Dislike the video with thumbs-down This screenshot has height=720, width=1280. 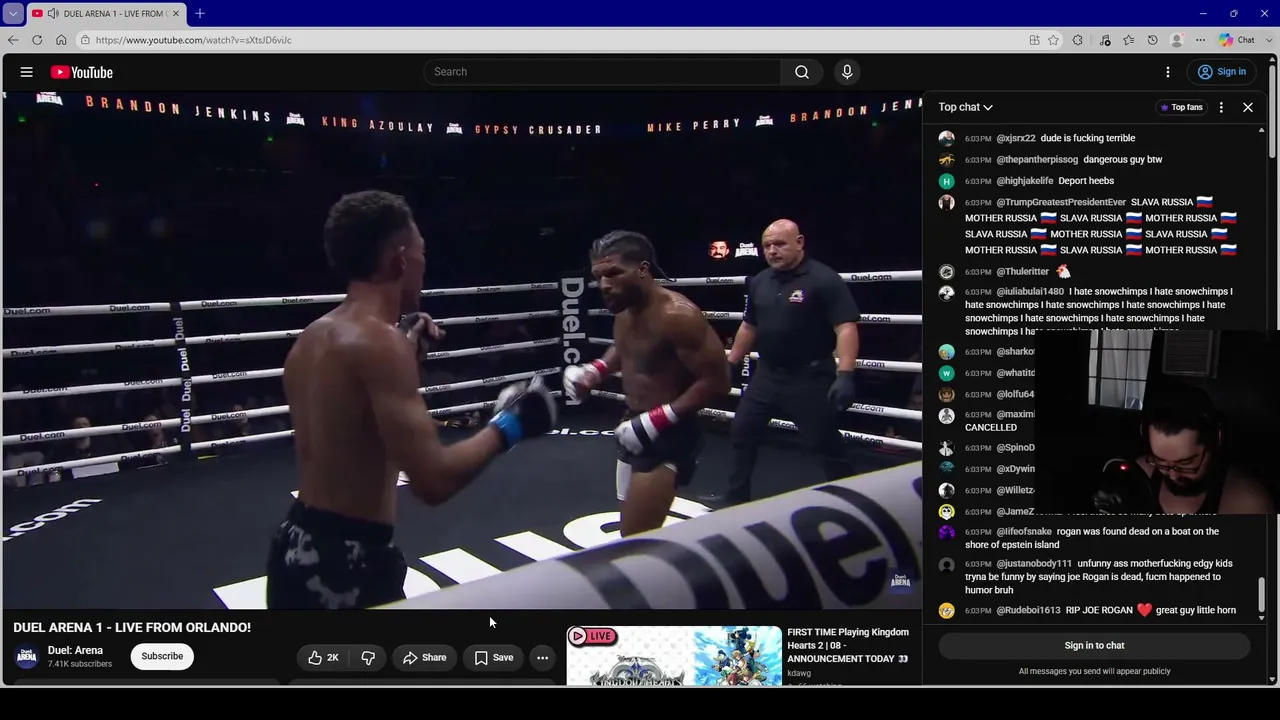coord(368,657)
